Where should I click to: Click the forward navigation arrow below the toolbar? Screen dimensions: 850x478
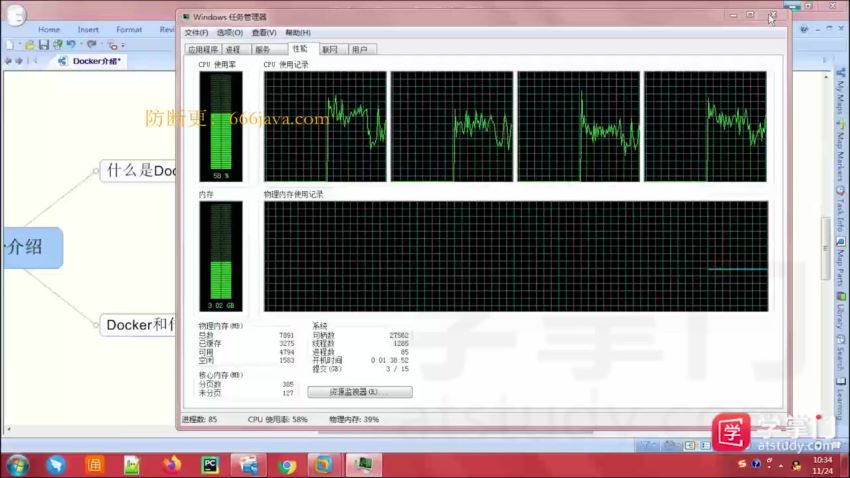pos(19,61)
